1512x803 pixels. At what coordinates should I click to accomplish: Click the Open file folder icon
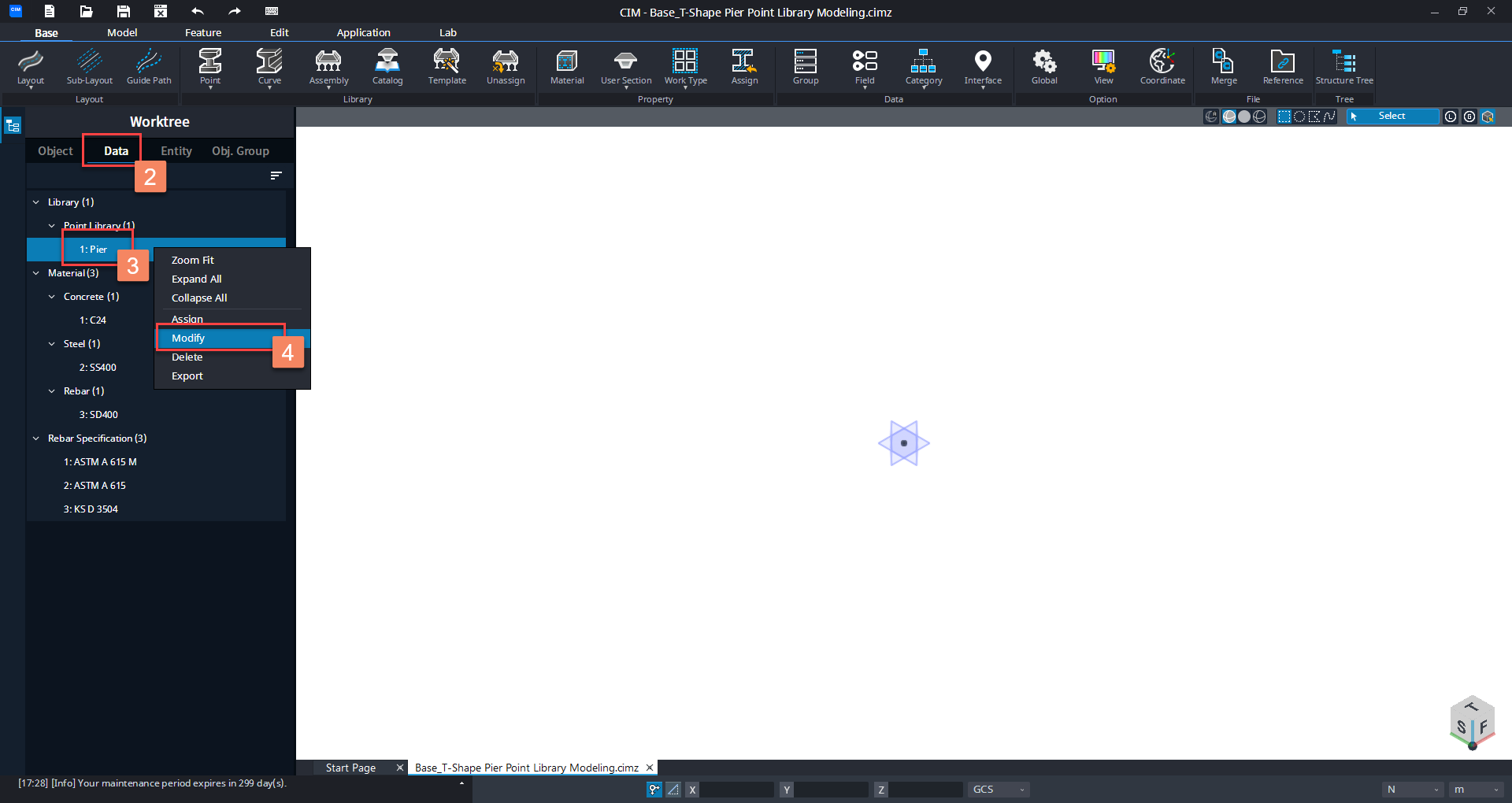coord(86,11)
